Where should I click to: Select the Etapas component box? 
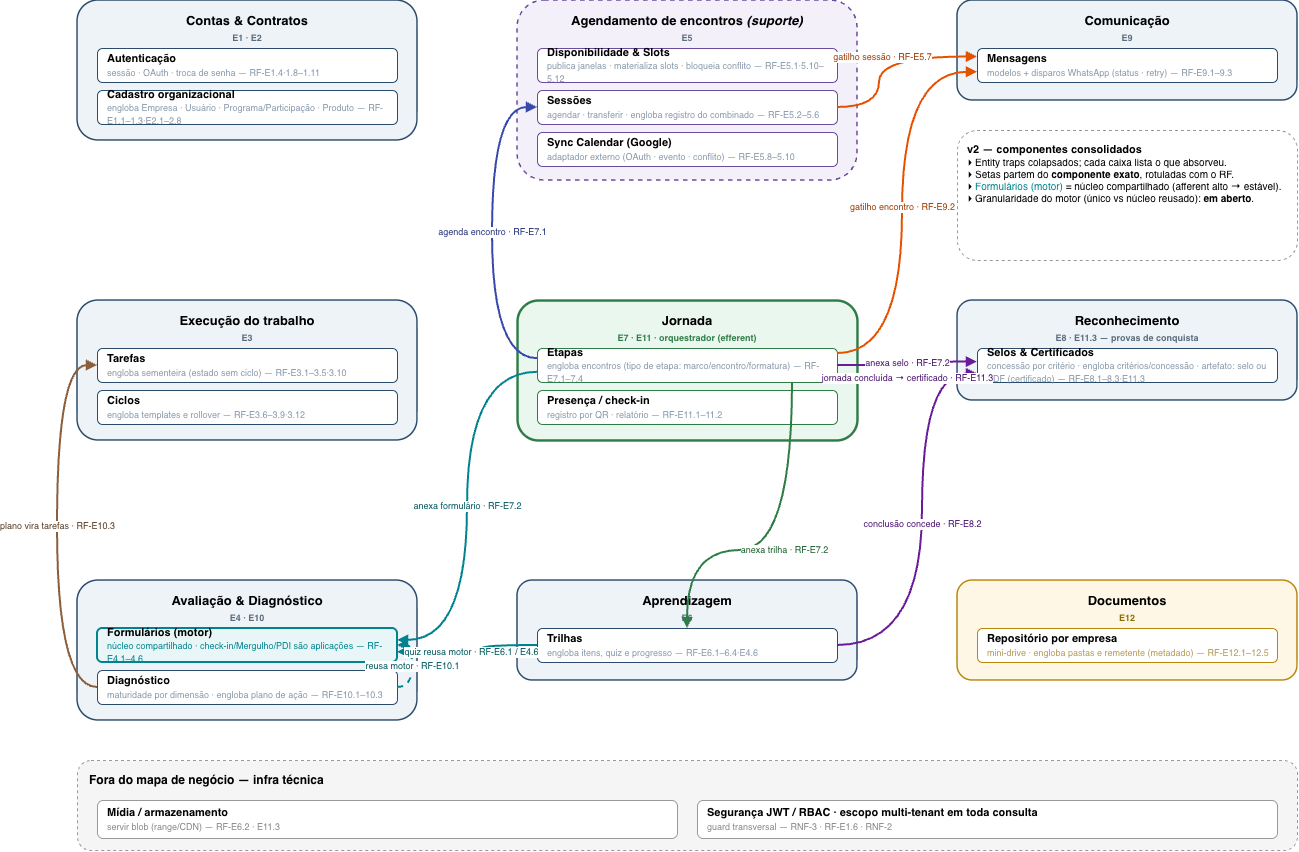(x=687, y=365)
